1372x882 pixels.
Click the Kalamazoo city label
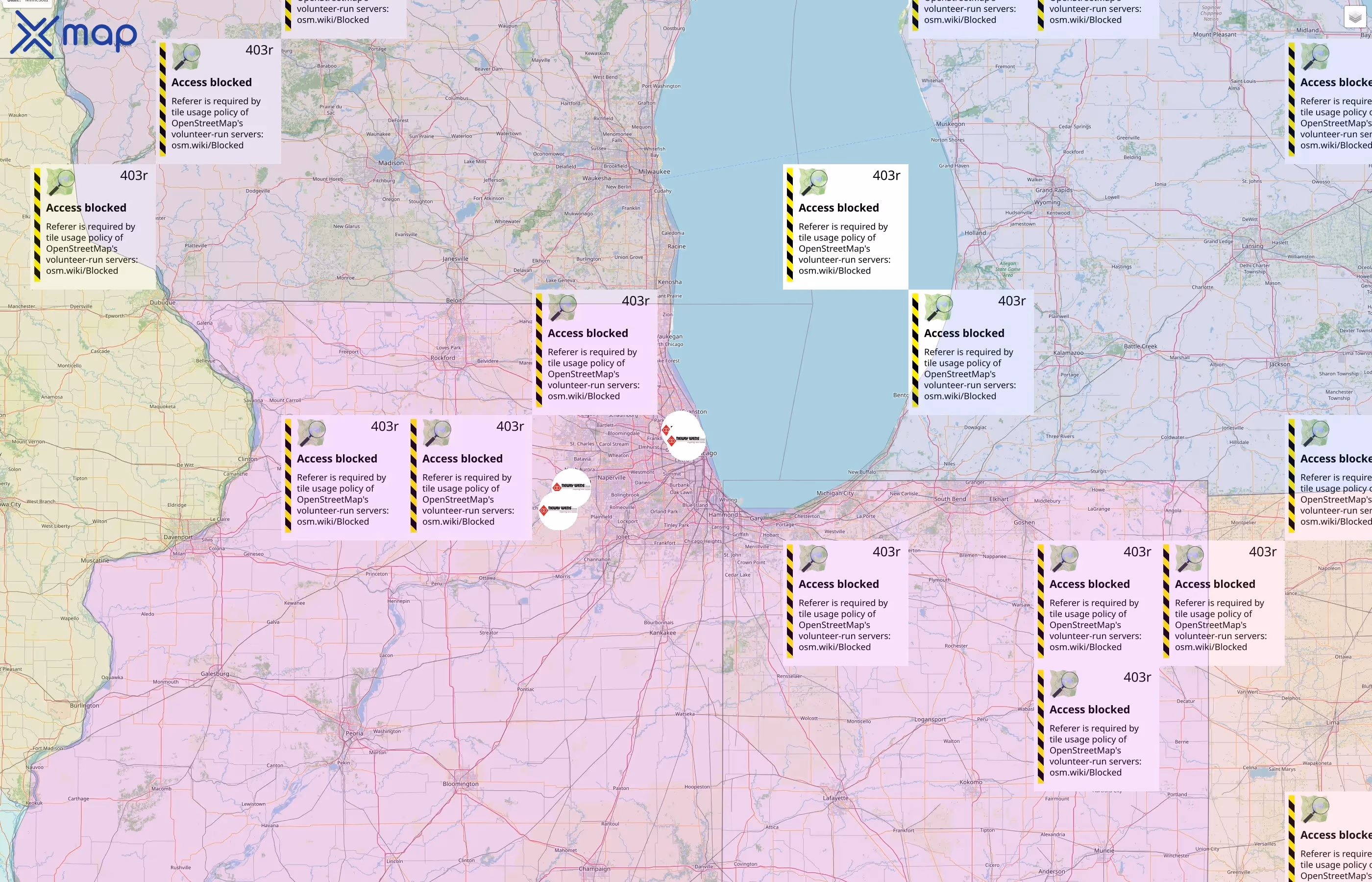[x=1069, y=353]
